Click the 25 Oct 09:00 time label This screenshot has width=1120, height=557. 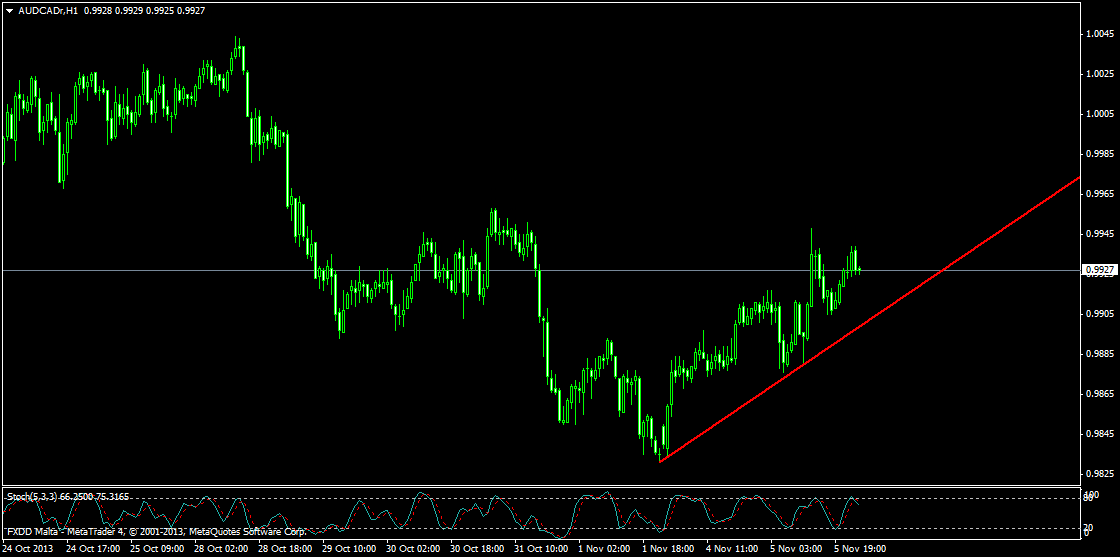pyautogui.click(x=156, y=548)
